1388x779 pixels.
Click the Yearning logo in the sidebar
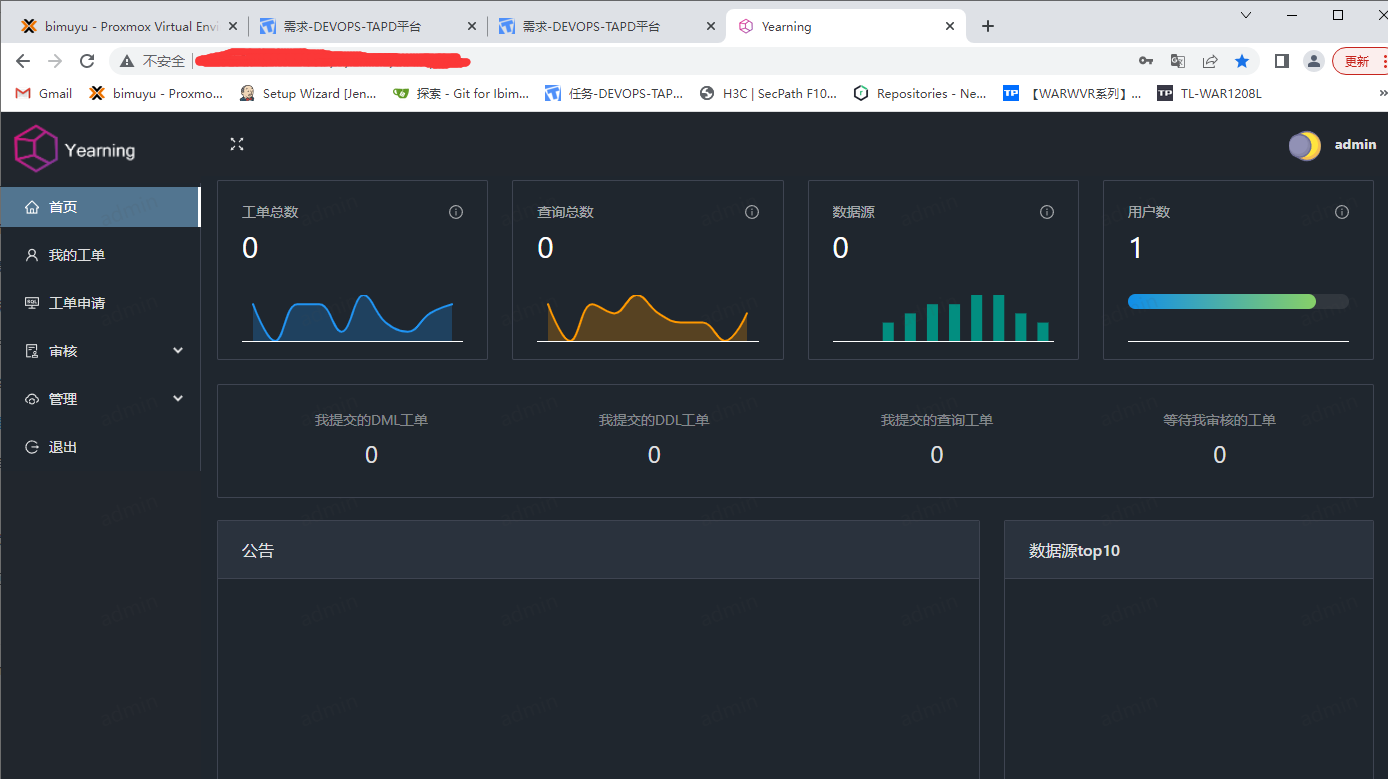(75, 149)
